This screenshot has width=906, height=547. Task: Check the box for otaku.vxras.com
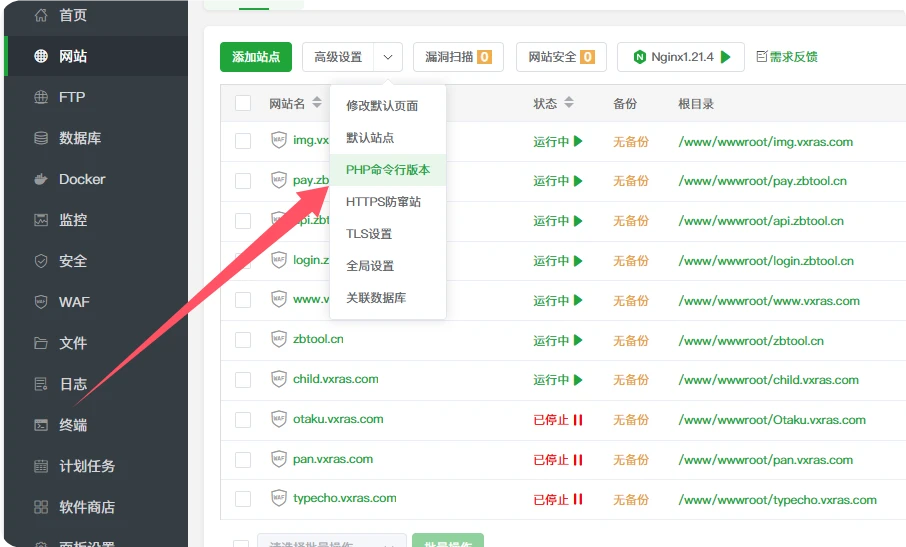click(243, 420)
